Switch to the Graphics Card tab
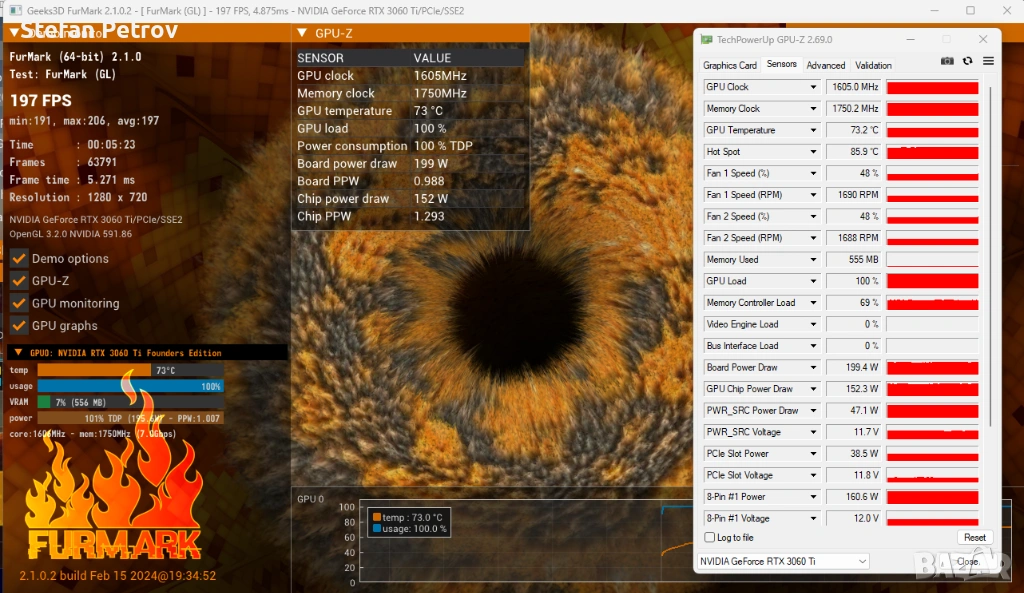Image resolution: width=1024 pixels, height=593 pixels. (730, 65)
